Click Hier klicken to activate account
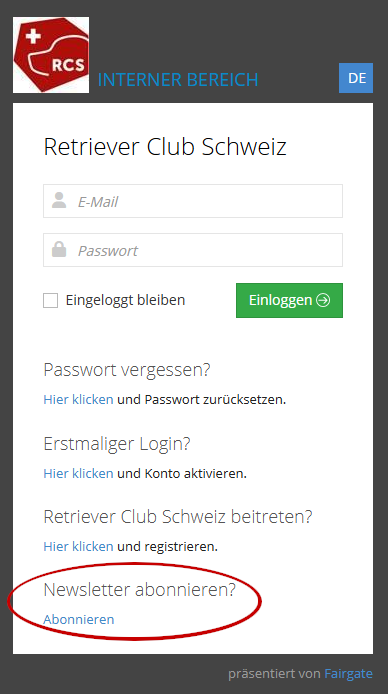Image resolution: width=388 pixels, height=694 pixels. click(78, 474)
